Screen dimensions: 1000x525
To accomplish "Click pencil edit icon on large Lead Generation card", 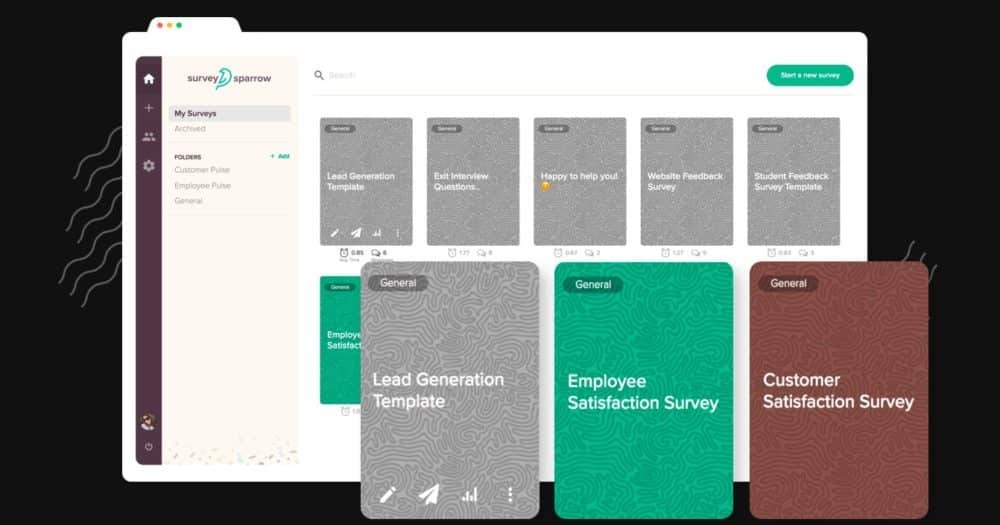I will (x=388, y=494).
